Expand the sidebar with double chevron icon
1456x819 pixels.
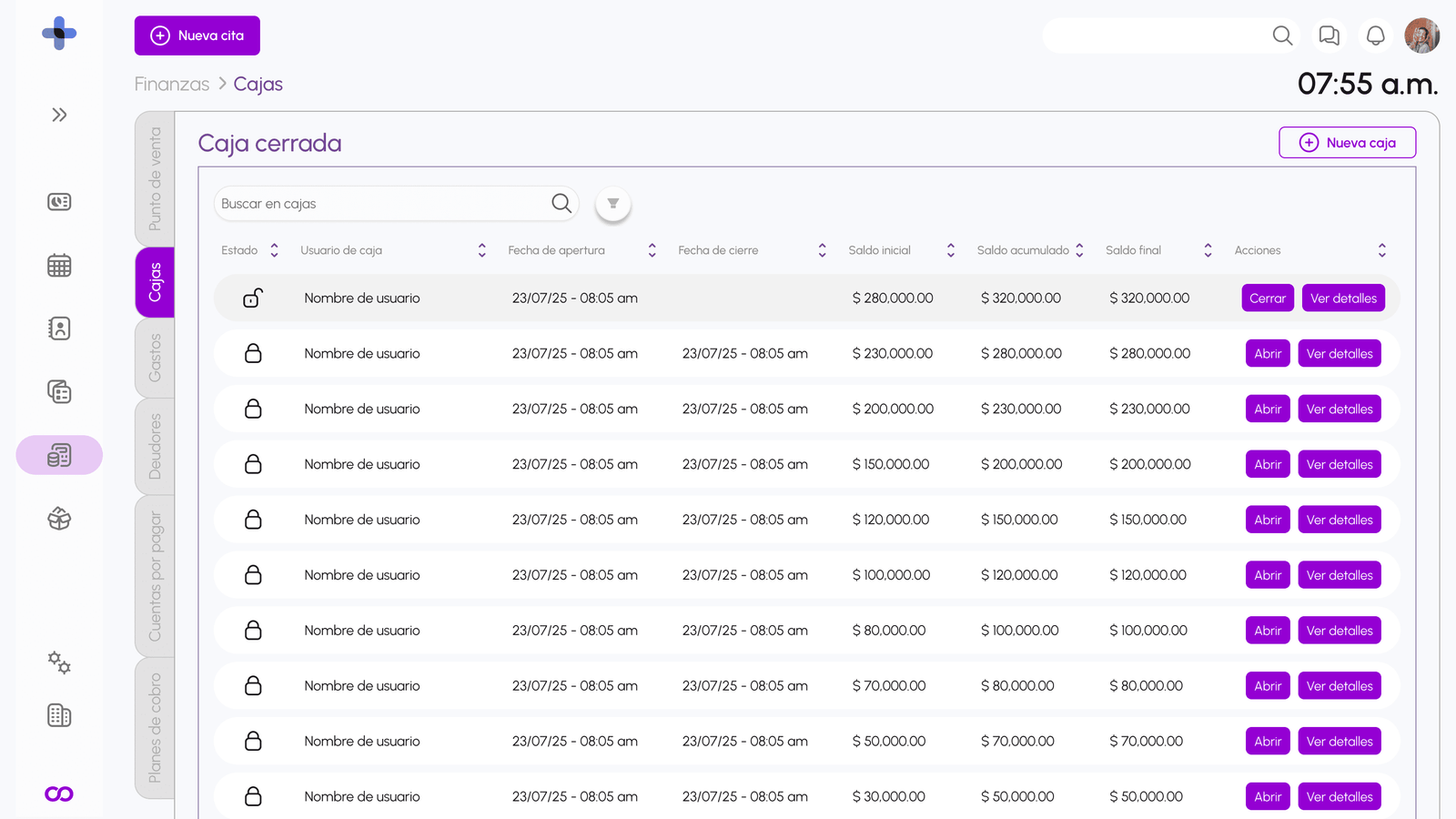(59, 115)
